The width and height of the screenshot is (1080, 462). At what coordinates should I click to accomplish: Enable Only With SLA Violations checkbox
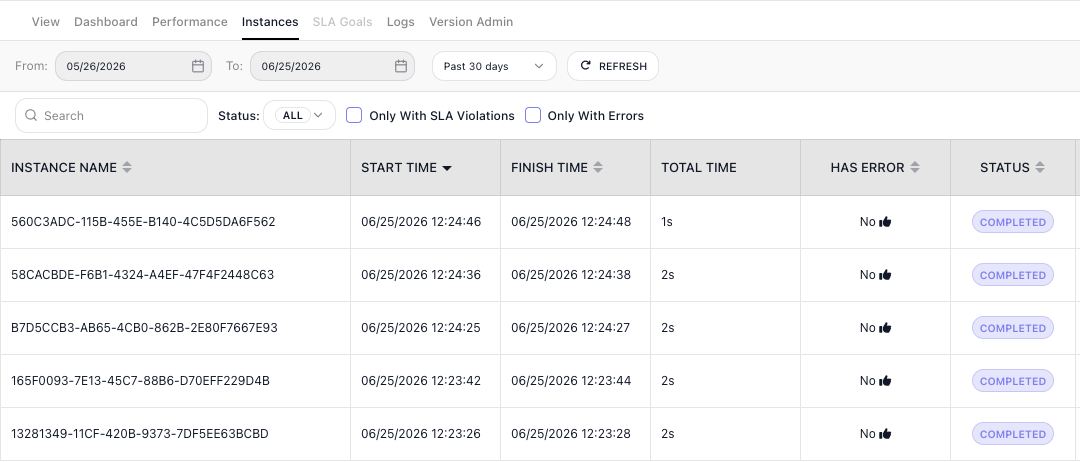(x=354, y=116)
